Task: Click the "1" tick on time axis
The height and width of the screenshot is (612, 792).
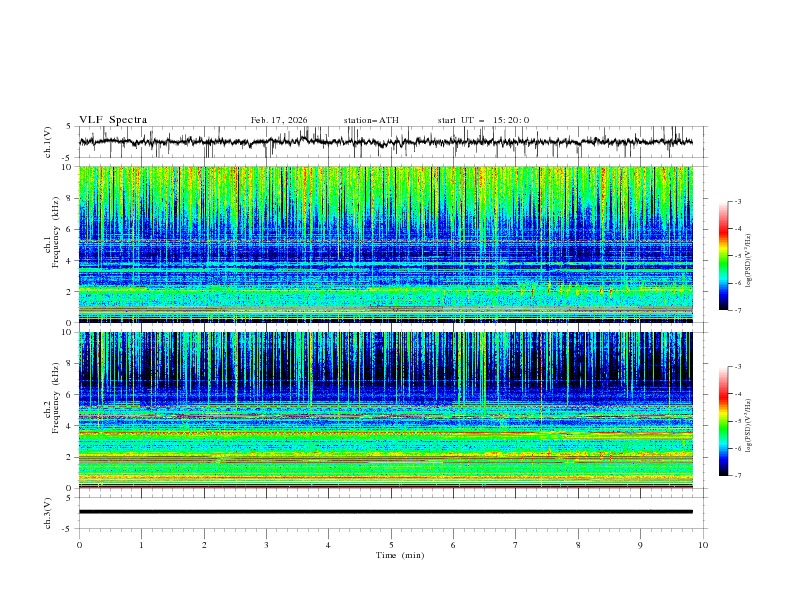Action: click(x=141, y=545)
